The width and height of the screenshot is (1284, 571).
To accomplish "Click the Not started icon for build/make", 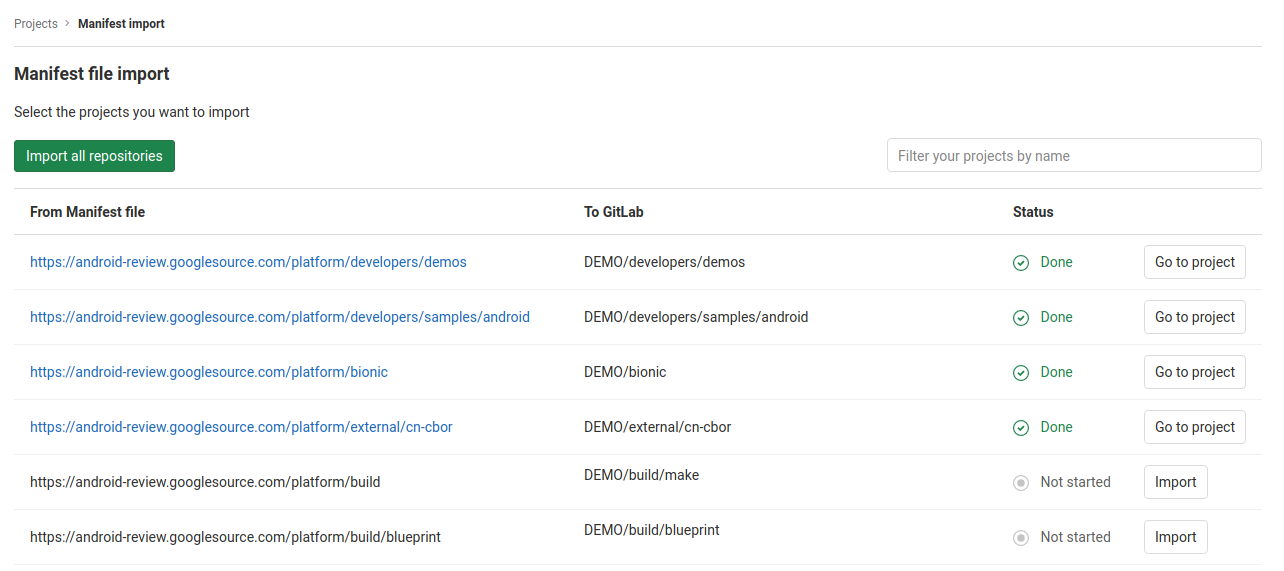I will pyautogui.click(x=1021, y=483).
